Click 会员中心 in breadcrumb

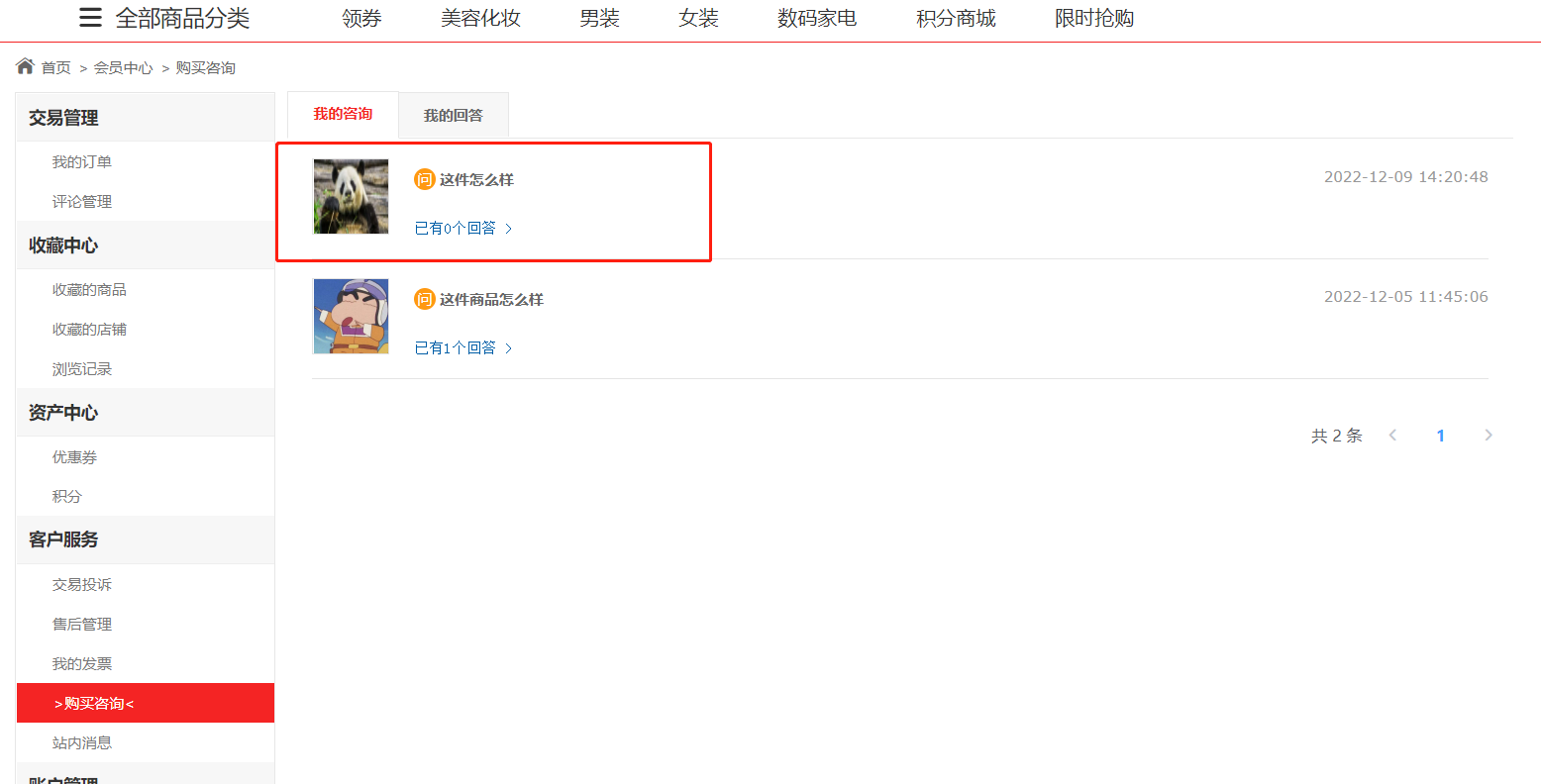click(x=124, y=67)
